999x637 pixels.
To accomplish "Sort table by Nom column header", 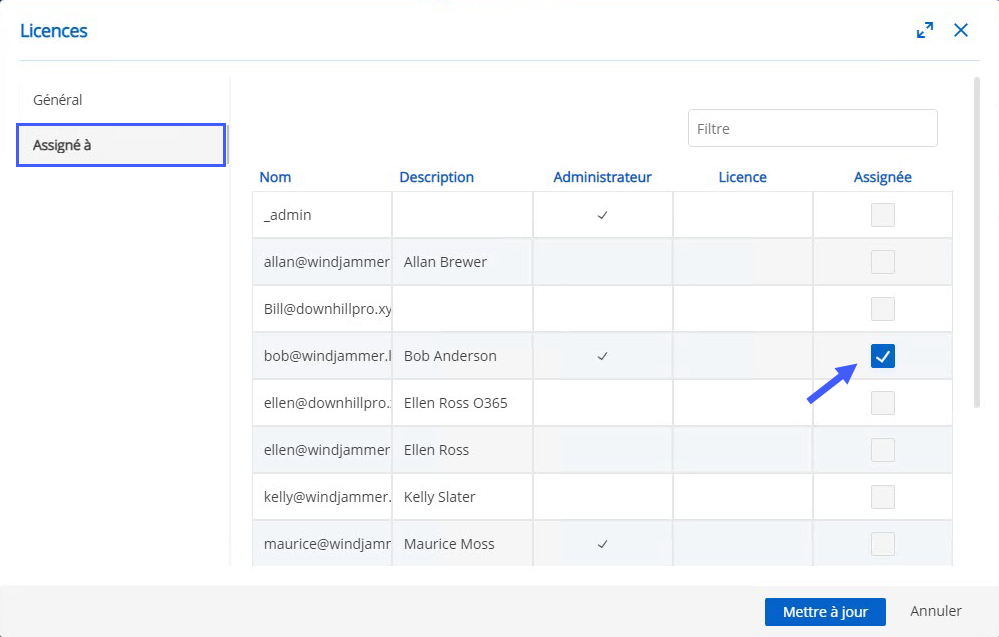I will coord(275,177).
